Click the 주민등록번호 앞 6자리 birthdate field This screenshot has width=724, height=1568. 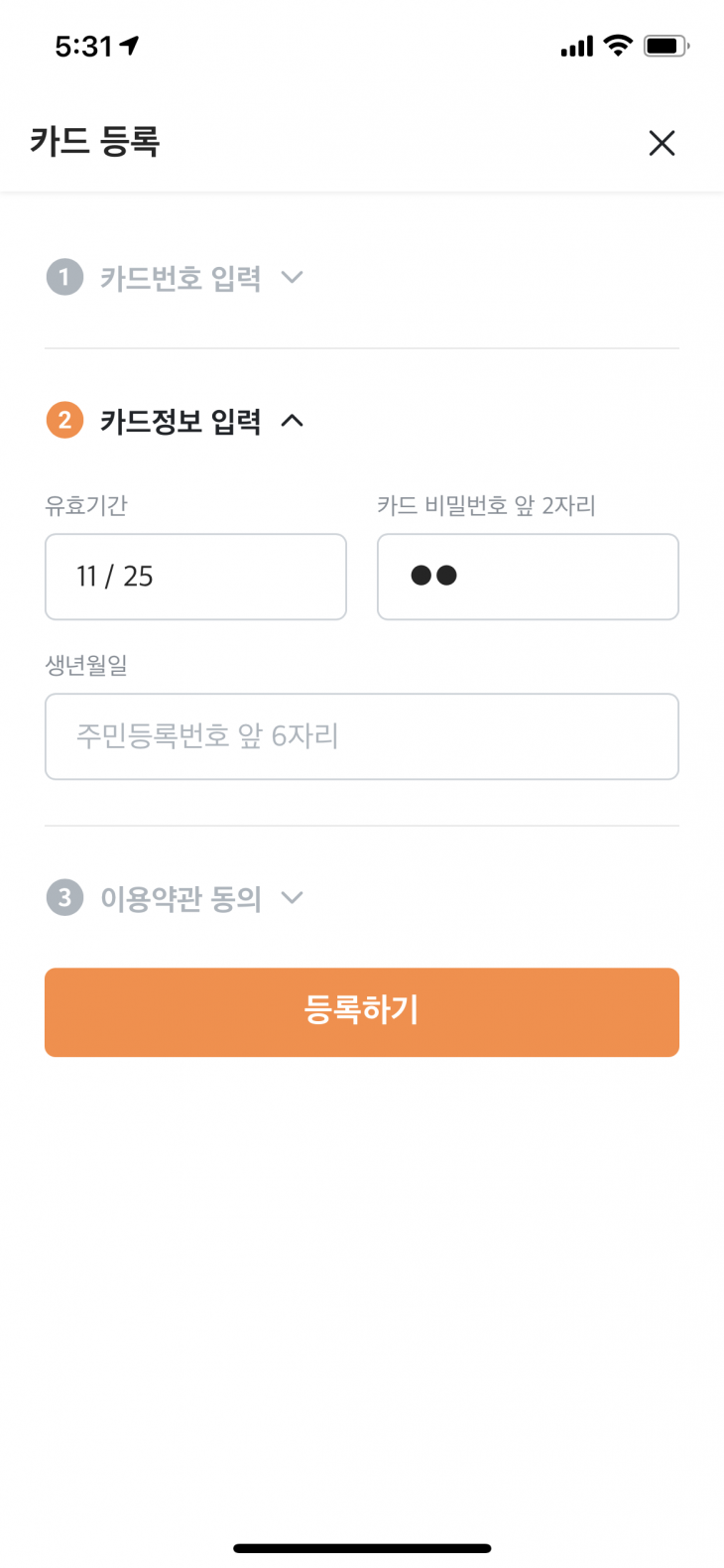[x=362, y=736]
